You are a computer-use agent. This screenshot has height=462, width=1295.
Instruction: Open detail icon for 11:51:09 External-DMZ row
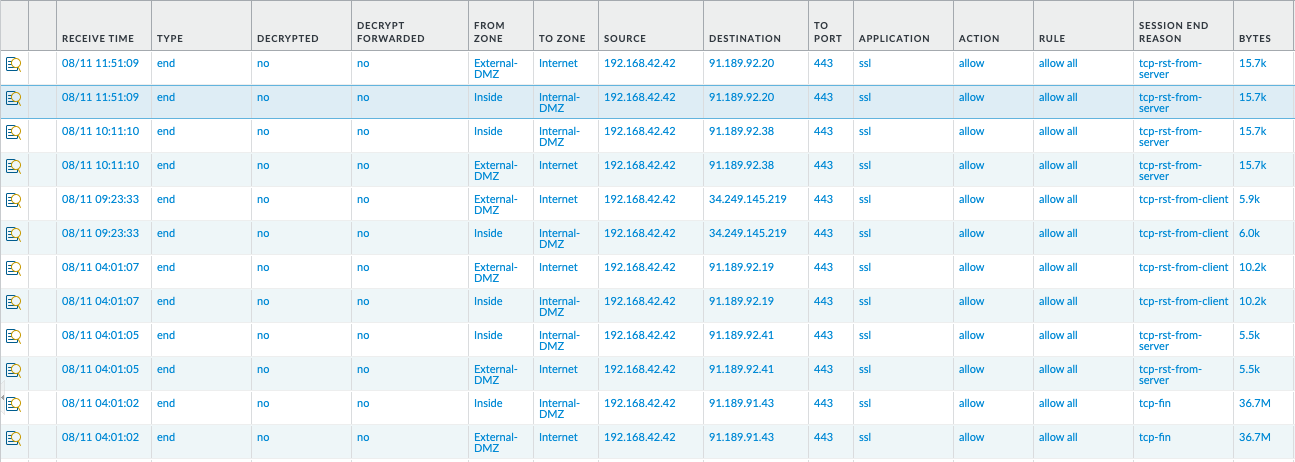coord(13,64)
